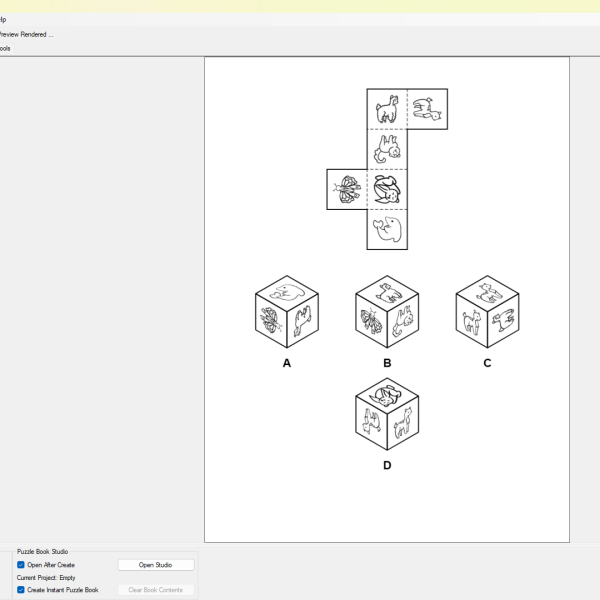Select cube option D in the preview
Viewport: 600px width, 600px height.
[x=387, y=414]
